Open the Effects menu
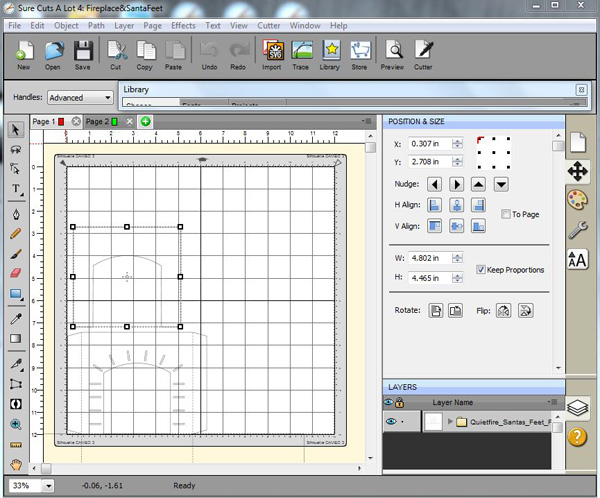Screen dimensions: 600x498 pos(183,24)
